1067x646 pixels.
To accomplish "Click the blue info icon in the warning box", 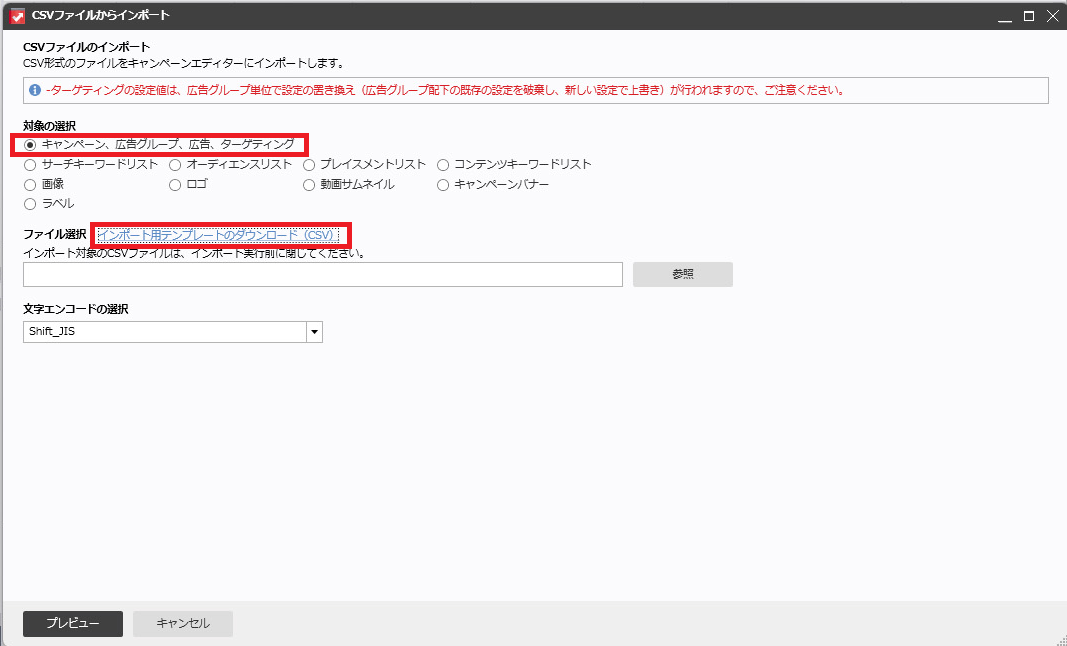I will pos(35,90).
